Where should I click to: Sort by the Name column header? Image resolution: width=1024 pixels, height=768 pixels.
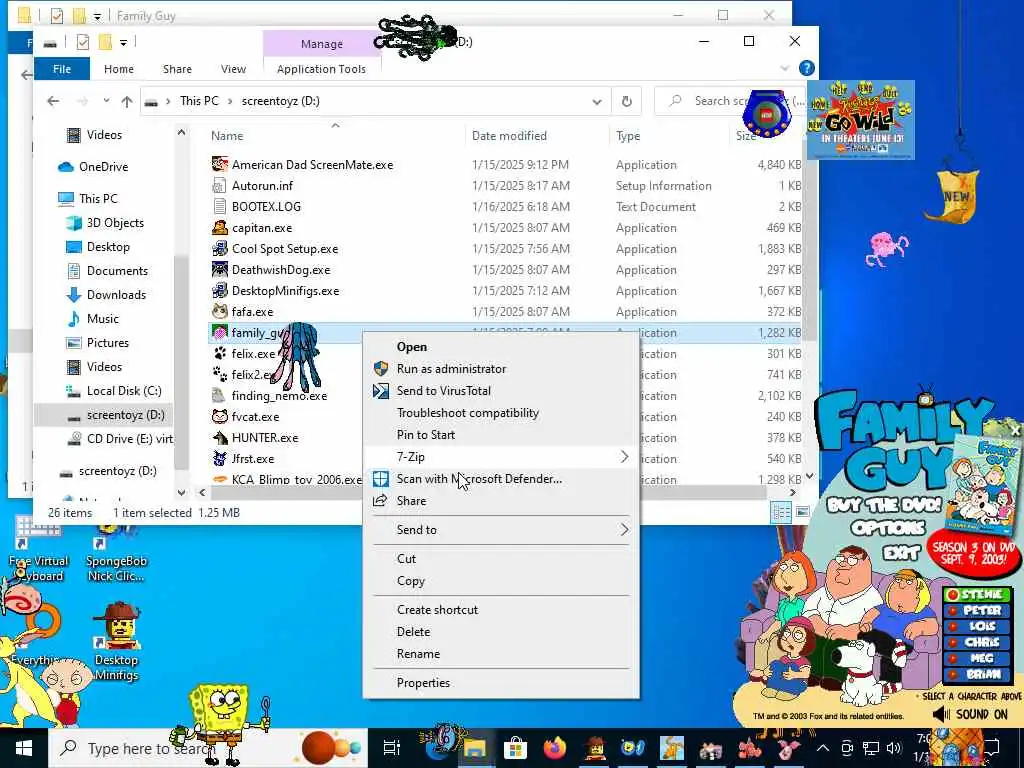point(227,136)
